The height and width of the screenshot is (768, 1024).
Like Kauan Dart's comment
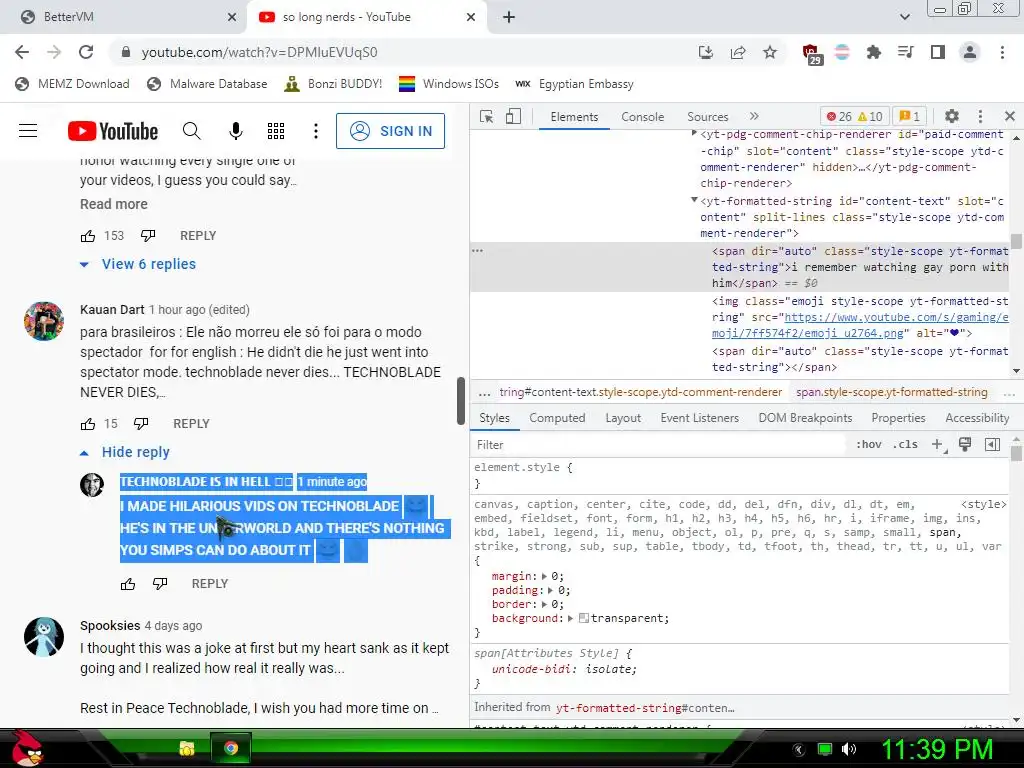(x=88, y=424)
